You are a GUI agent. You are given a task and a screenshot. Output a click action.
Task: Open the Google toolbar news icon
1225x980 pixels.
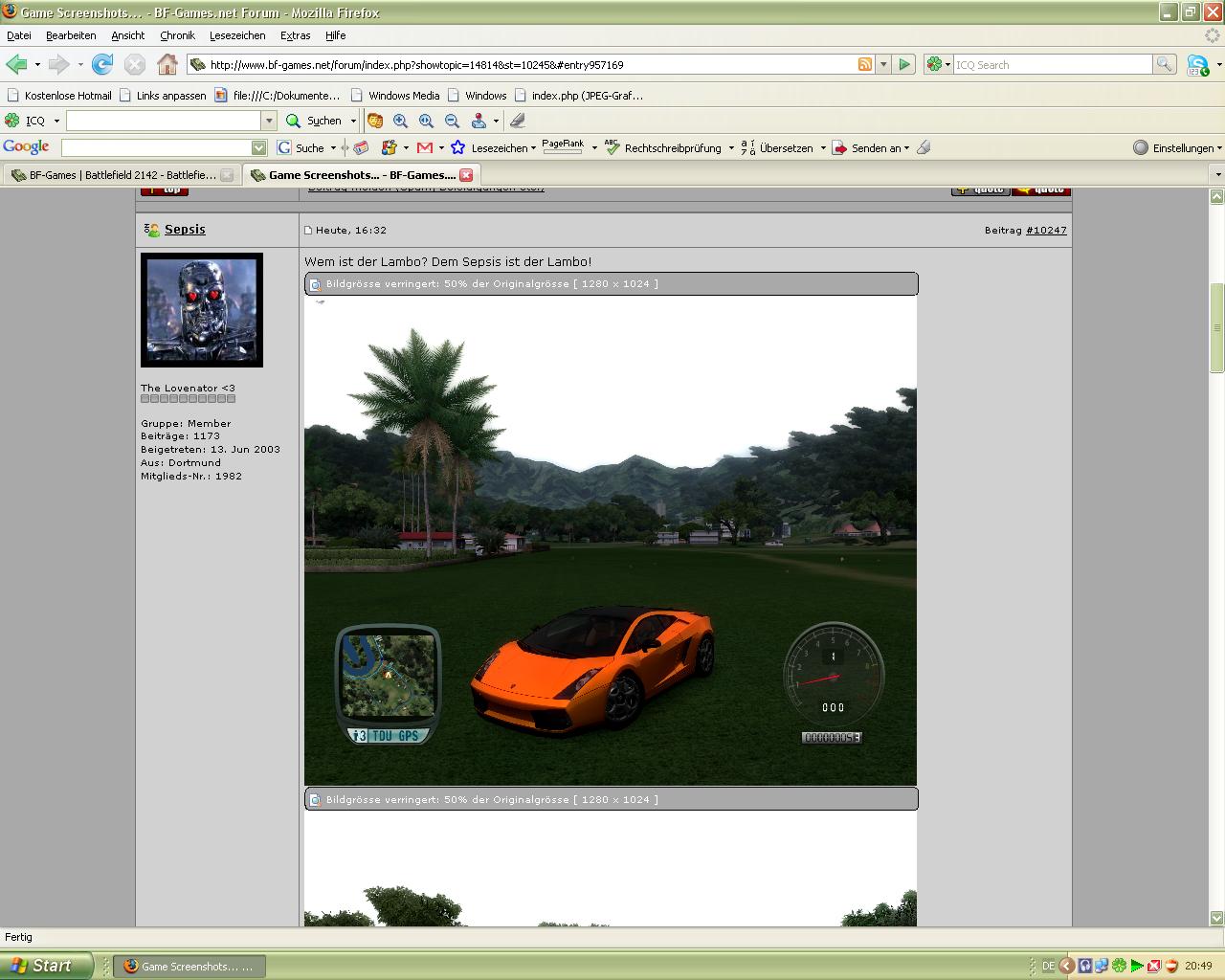(361, 147)
